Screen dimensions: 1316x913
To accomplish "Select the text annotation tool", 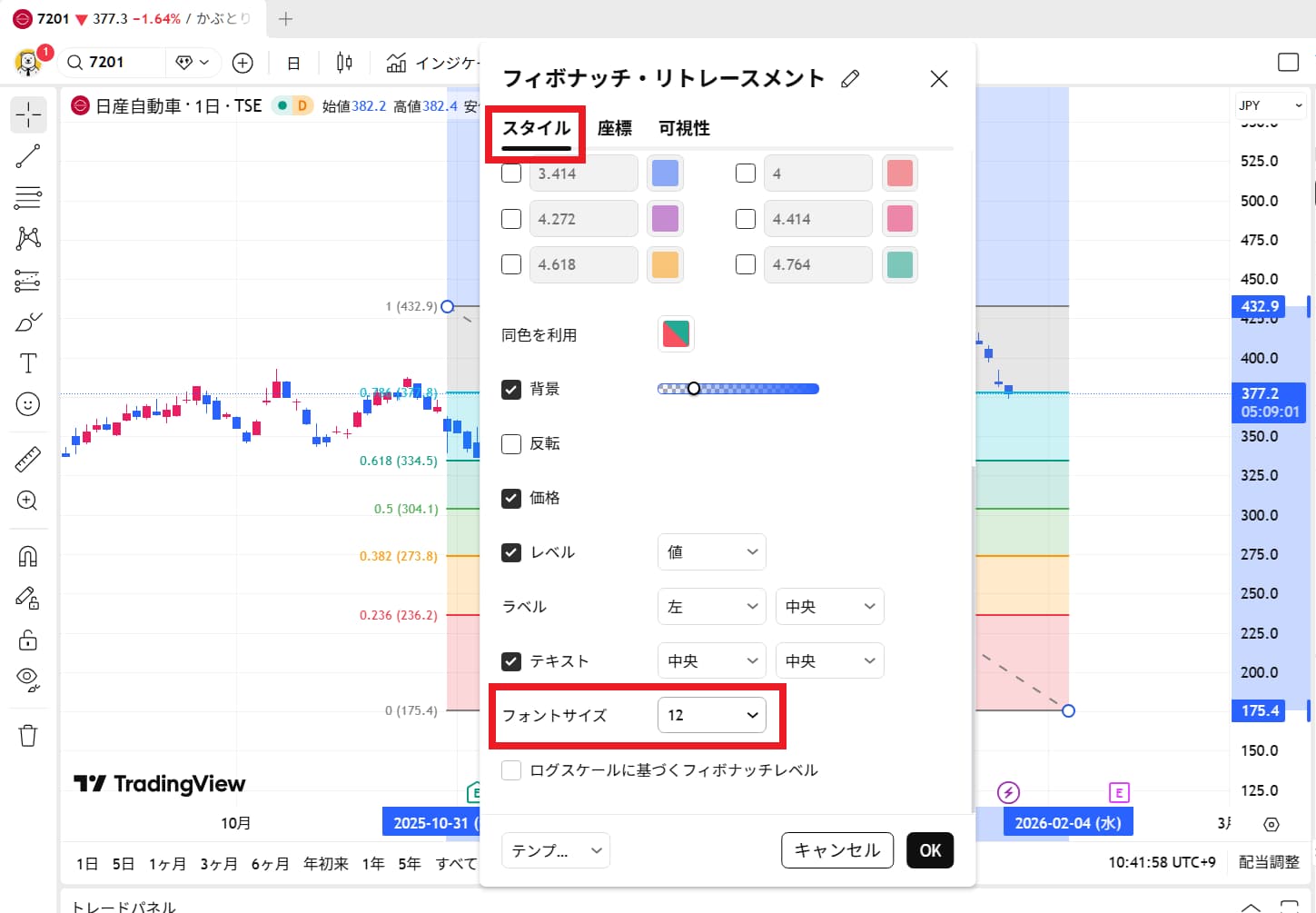I will [28, 362].
